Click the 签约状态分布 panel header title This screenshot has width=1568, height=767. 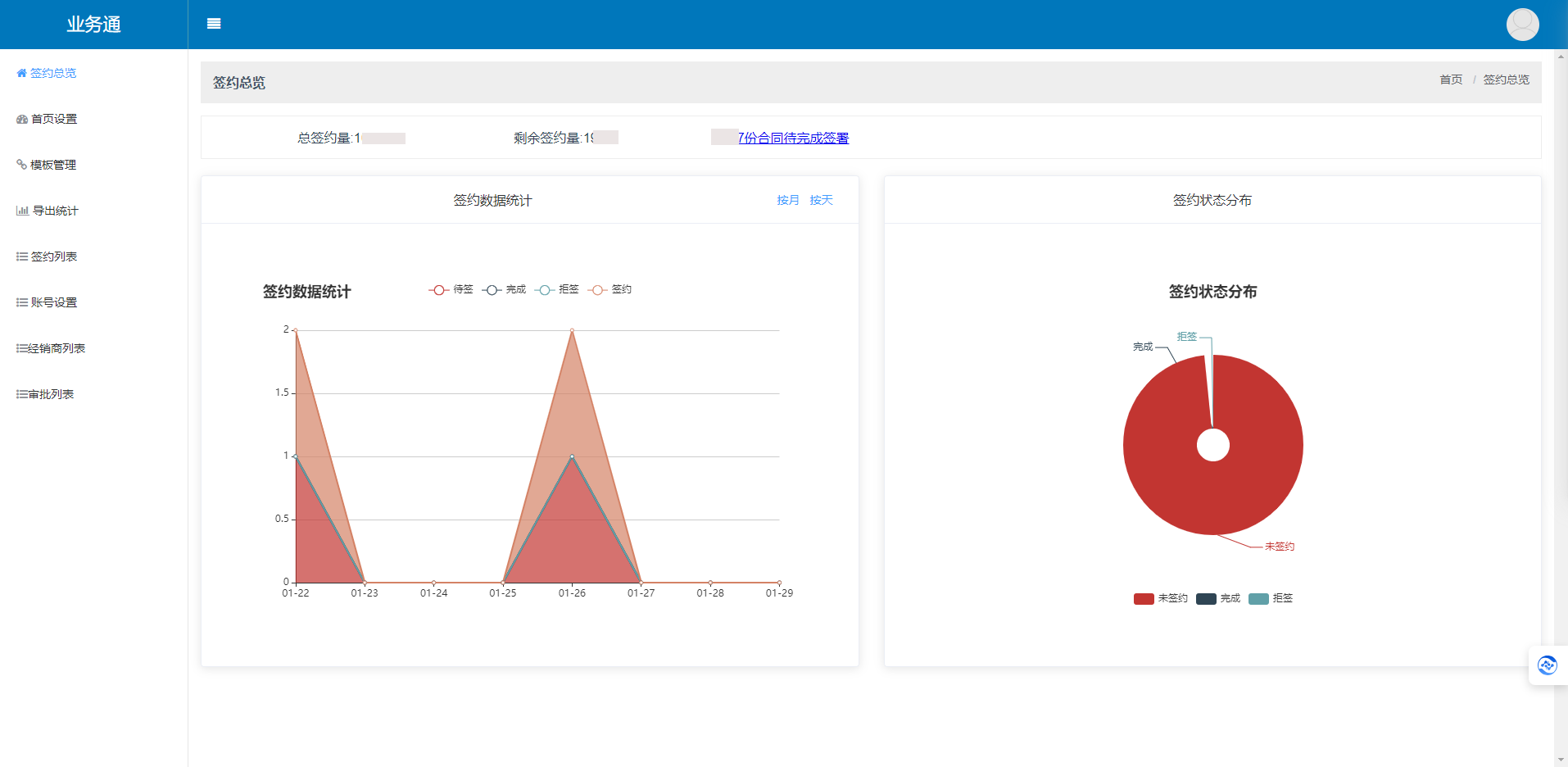[x=1212, y=200]
